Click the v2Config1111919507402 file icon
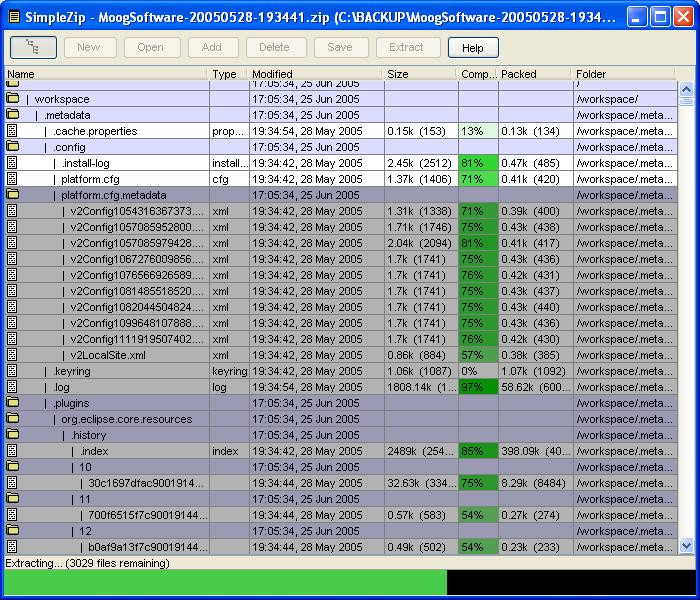The height and width of the screenshot is (600, 700). point(12,339)
